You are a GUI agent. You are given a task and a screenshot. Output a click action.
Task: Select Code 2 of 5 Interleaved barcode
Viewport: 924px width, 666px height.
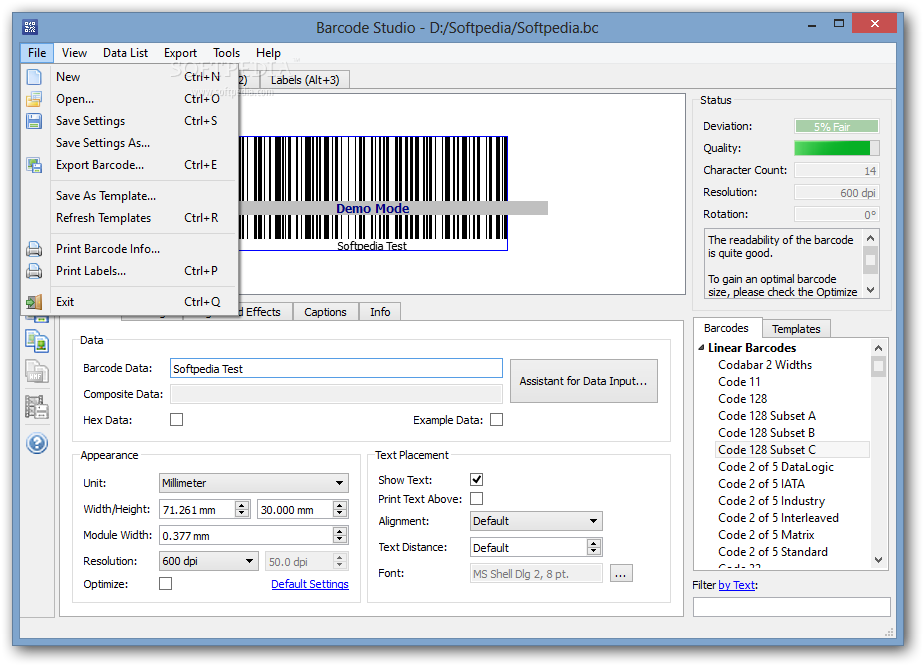pos(778,518)
